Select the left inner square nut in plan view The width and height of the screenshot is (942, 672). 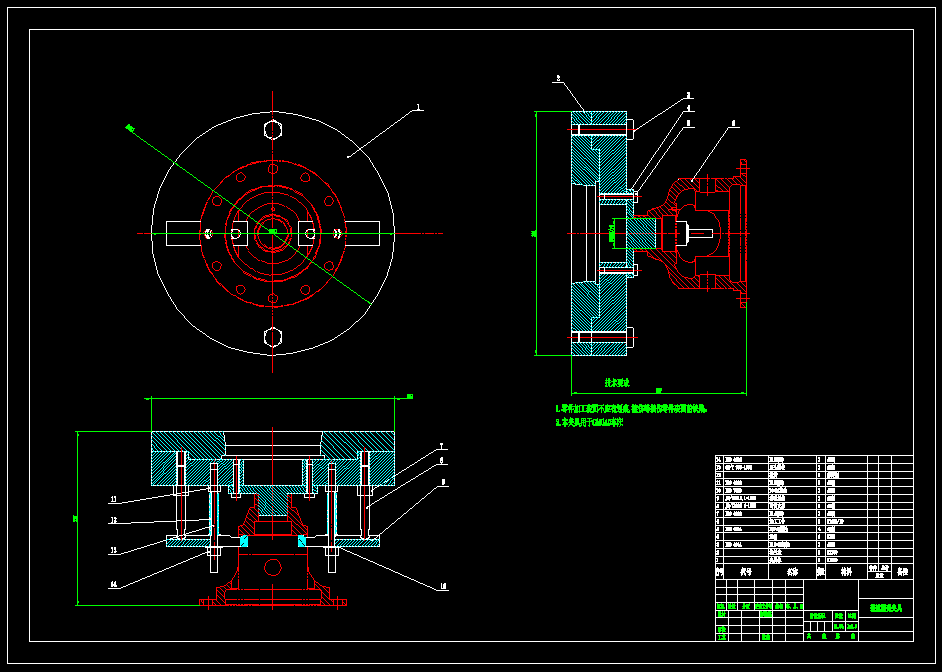[x=239, y=234]
